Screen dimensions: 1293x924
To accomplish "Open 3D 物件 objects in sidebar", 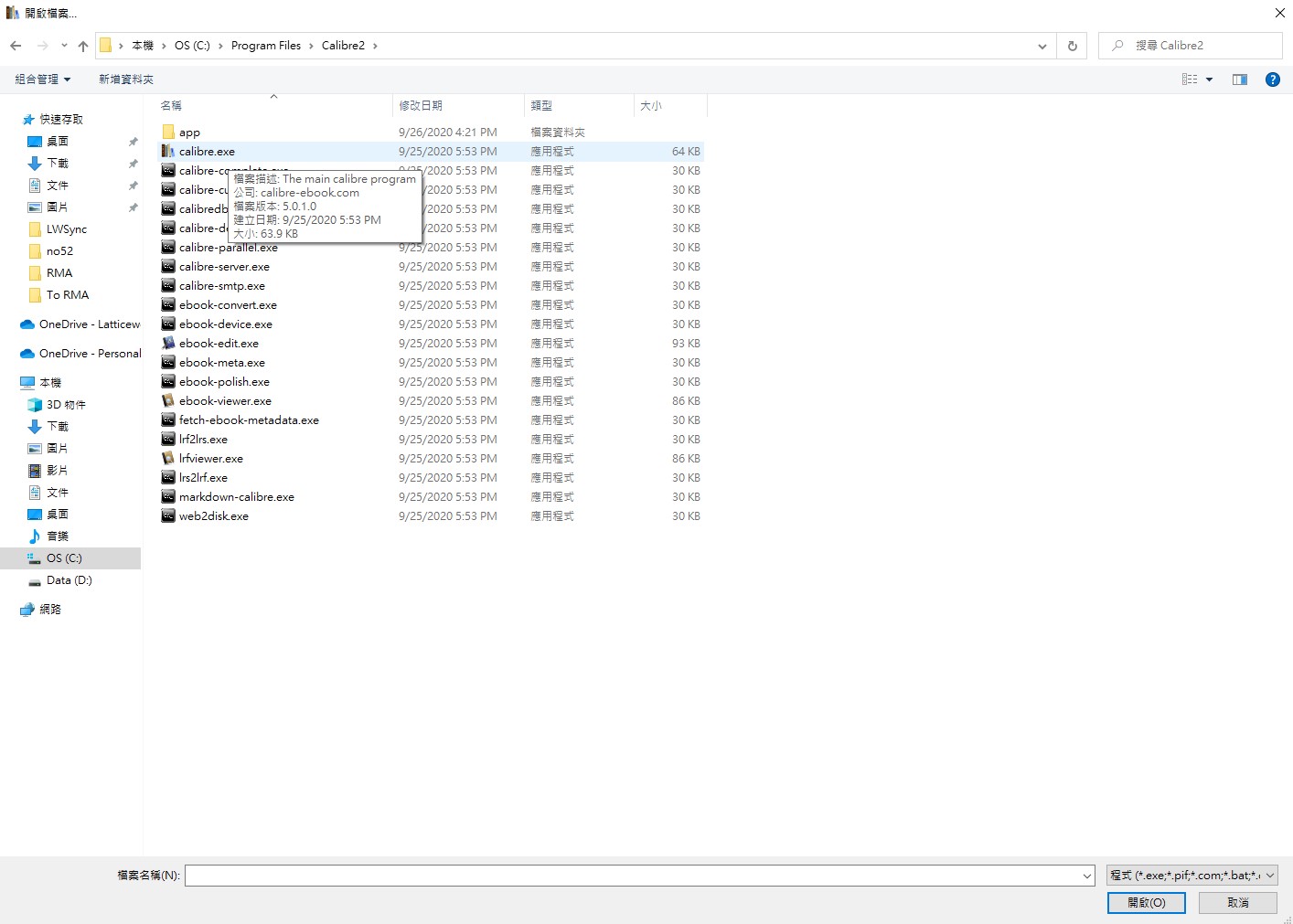I will [x=66, y=405].
